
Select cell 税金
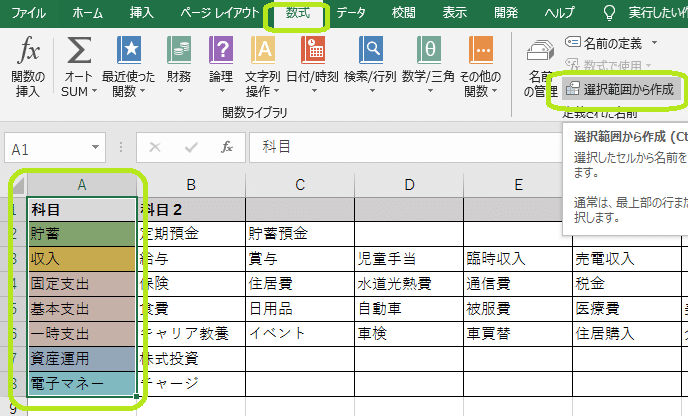627,284
